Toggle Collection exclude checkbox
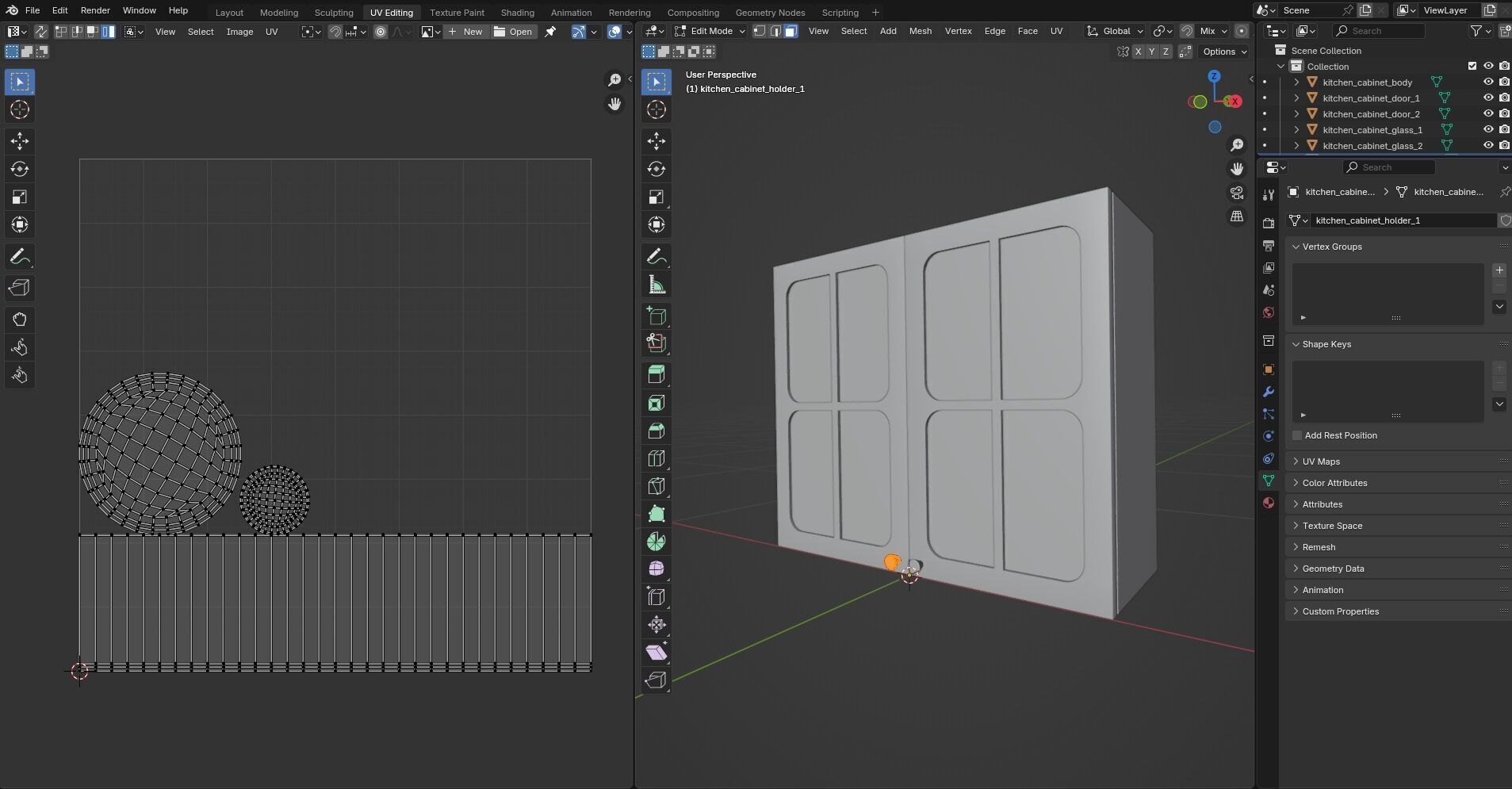 pyautogui.click(x=1472, y=66)
